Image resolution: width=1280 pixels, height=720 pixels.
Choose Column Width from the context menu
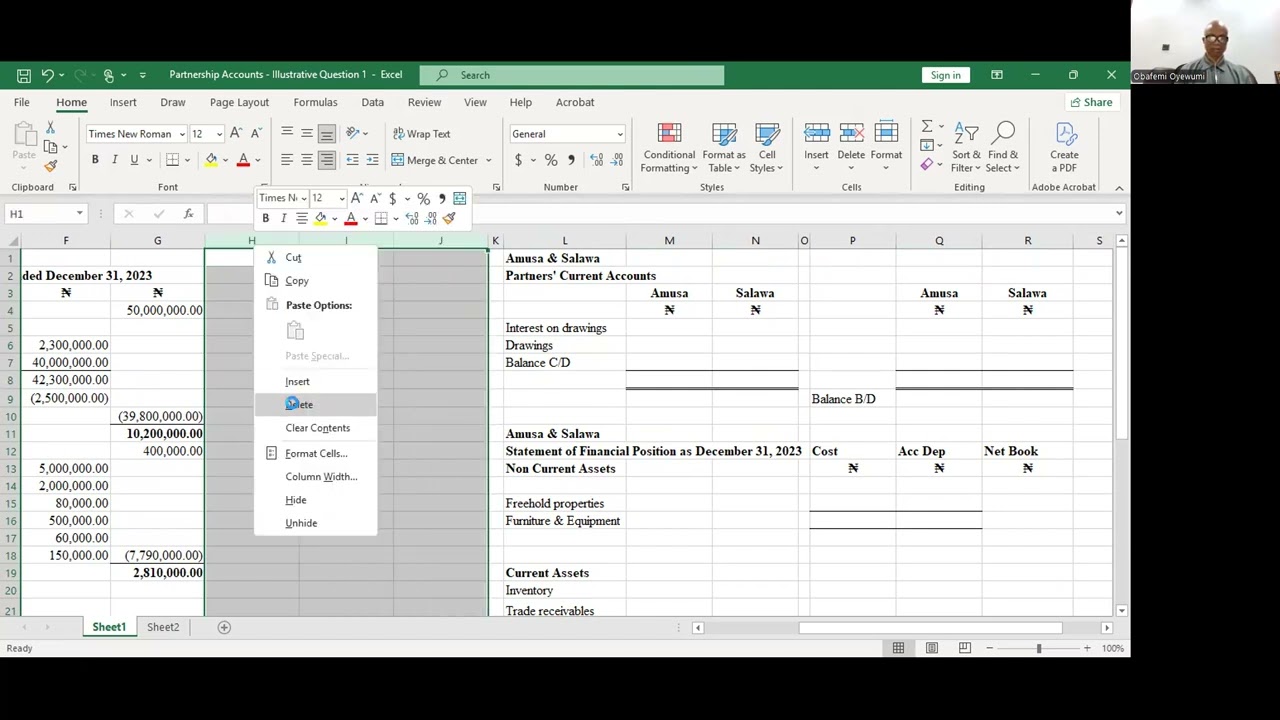tap(315, 477)
